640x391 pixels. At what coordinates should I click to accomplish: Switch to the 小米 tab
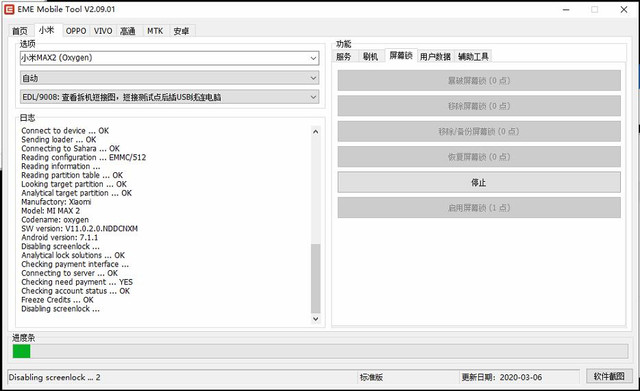[47, 30]
